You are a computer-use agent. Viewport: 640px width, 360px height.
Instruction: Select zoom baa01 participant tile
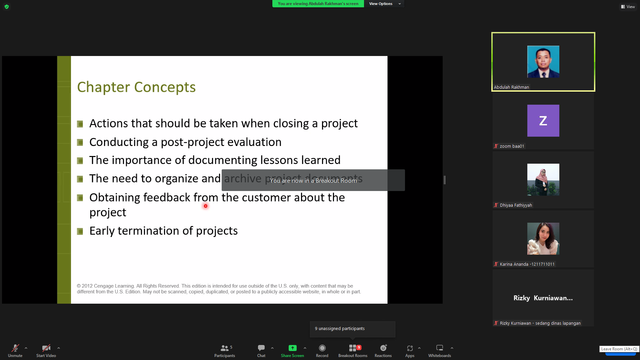543,121
